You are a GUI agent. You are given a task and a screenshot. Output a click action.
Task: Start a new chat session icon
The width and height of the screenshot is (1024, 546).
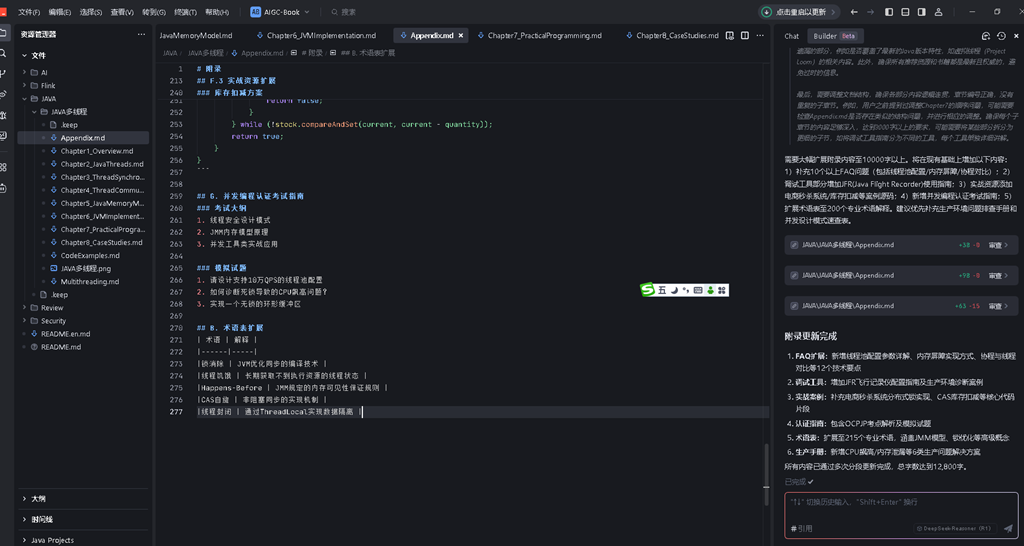986,36
